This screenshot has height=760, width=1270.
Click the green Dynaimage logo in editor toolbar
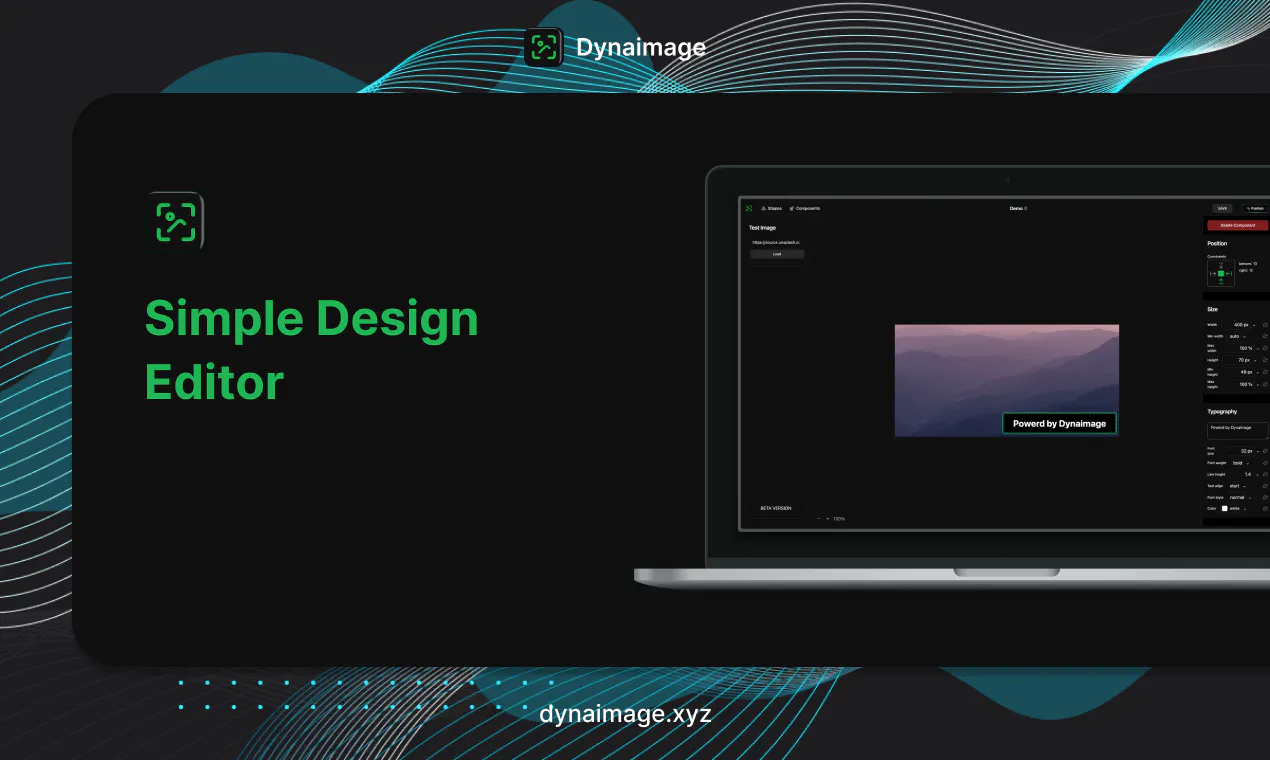pos(748,208)
